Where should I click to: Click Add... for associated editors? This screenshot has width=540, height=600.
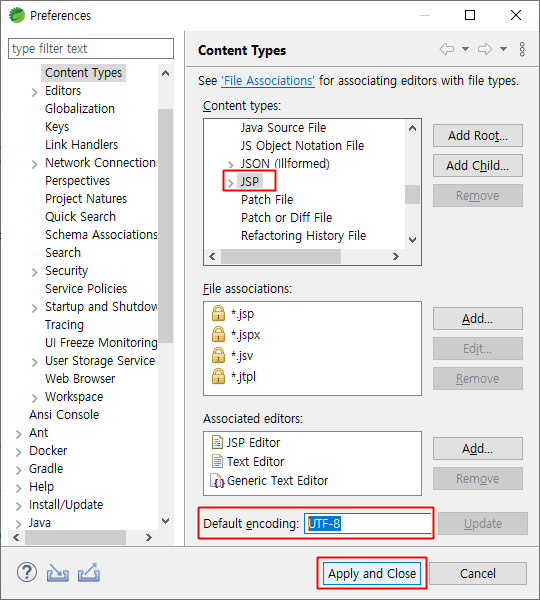478,448
